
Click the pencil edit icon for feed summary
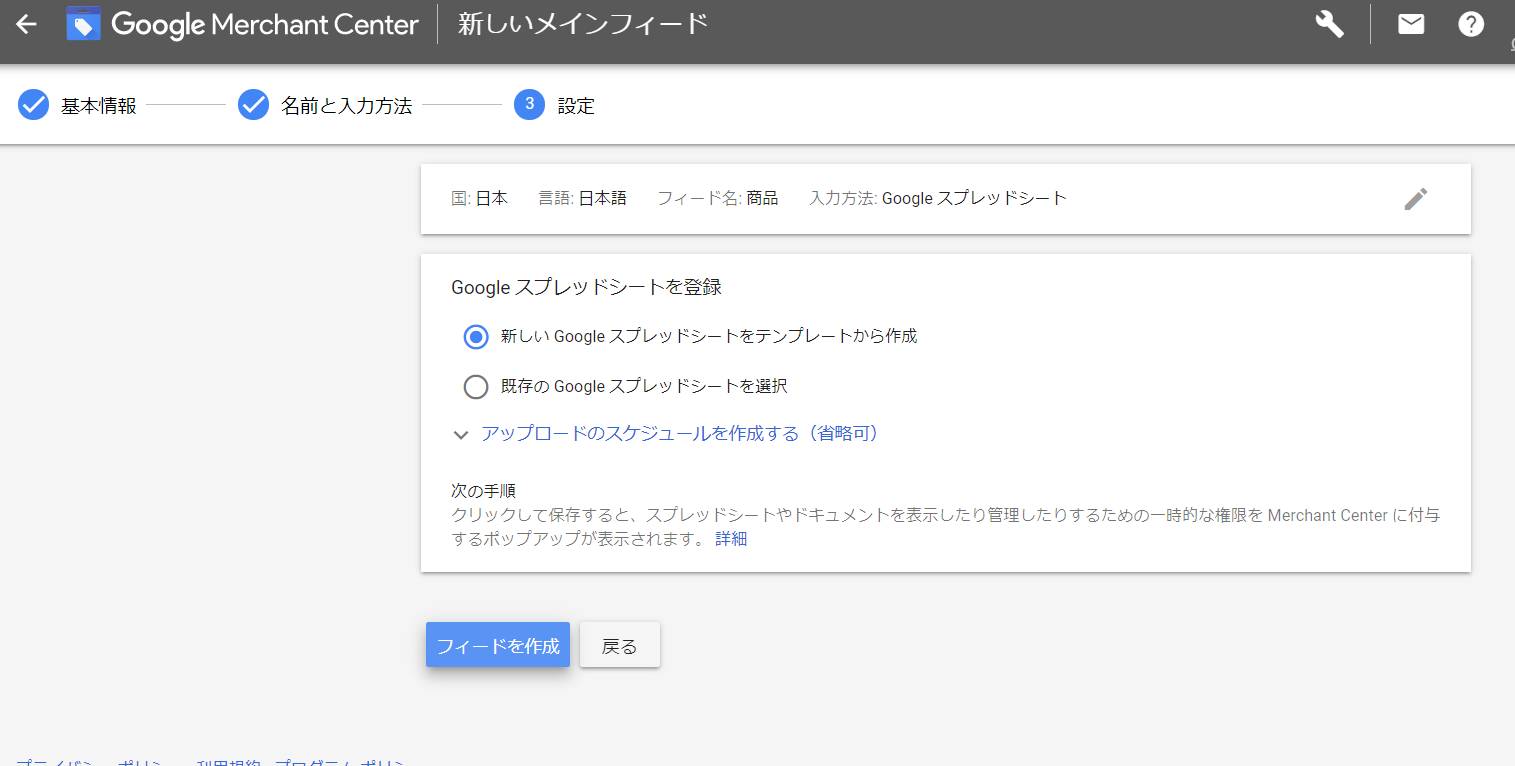coord(1416,199)
